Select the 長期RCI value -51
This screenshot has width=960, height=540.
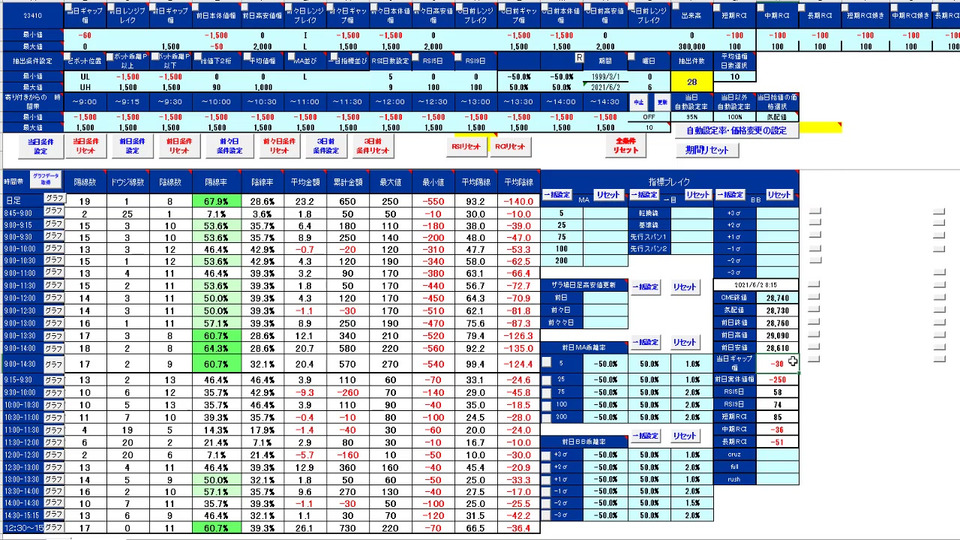pyautogui.click(x=778, y=442)
